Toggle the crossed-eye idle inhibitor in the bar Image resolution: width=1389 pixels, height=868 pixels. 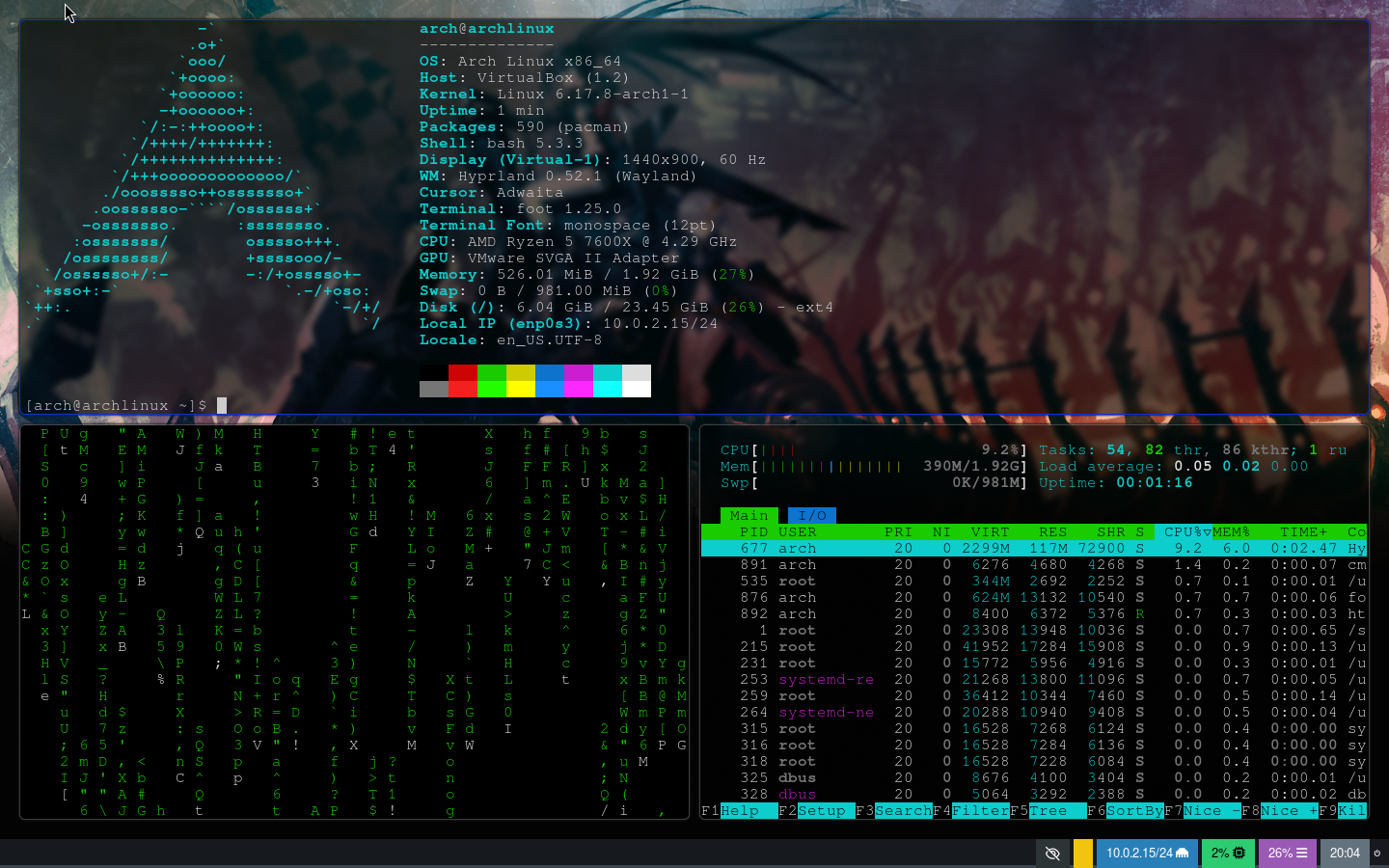point(1052,853)
